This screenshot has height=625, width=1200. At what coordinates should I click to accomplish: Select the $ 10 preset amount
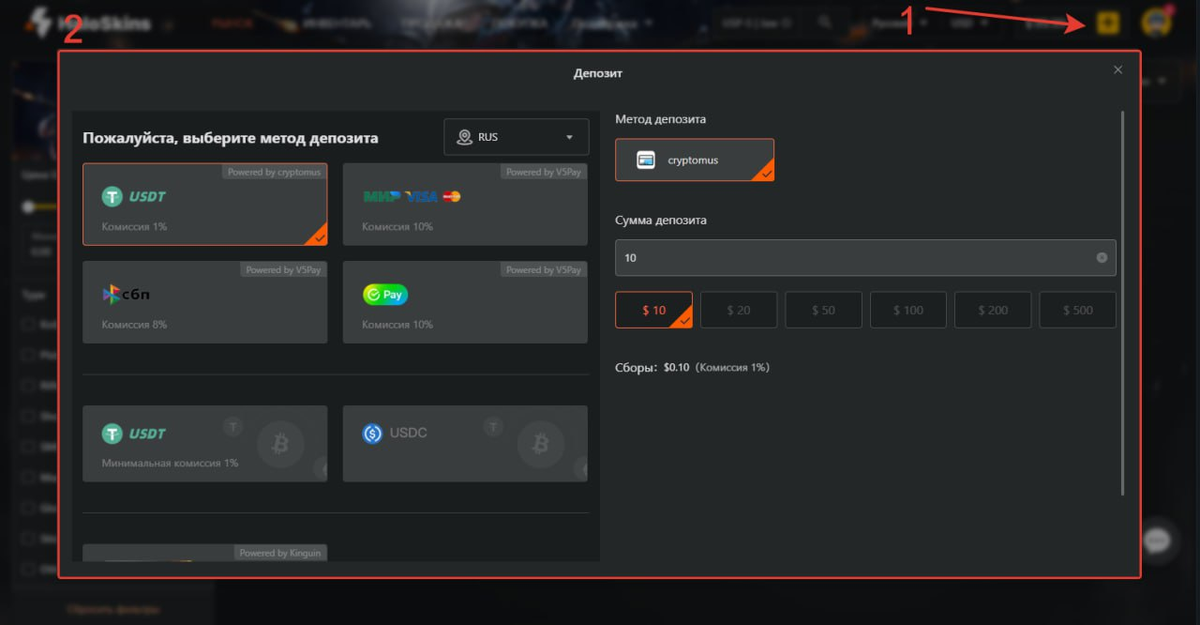coord(654,310)
